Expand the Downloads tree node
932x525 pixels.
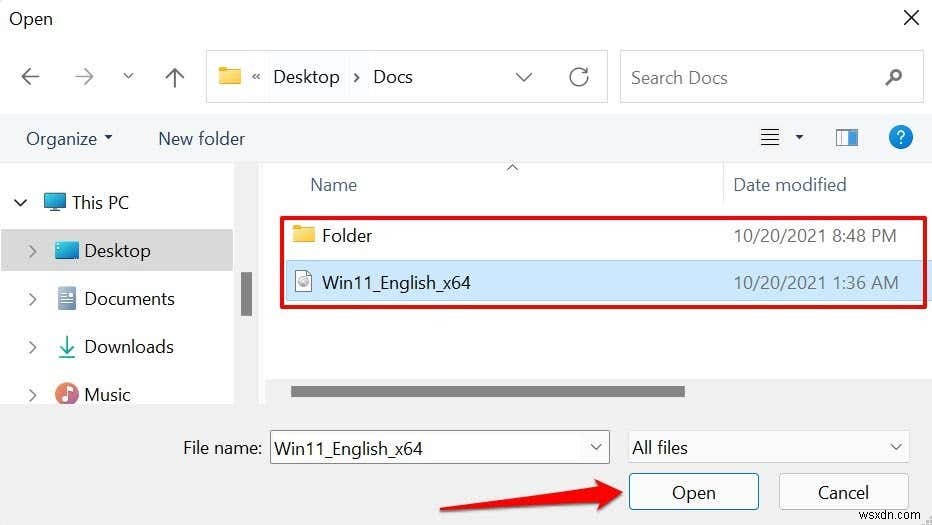(32, 347)
